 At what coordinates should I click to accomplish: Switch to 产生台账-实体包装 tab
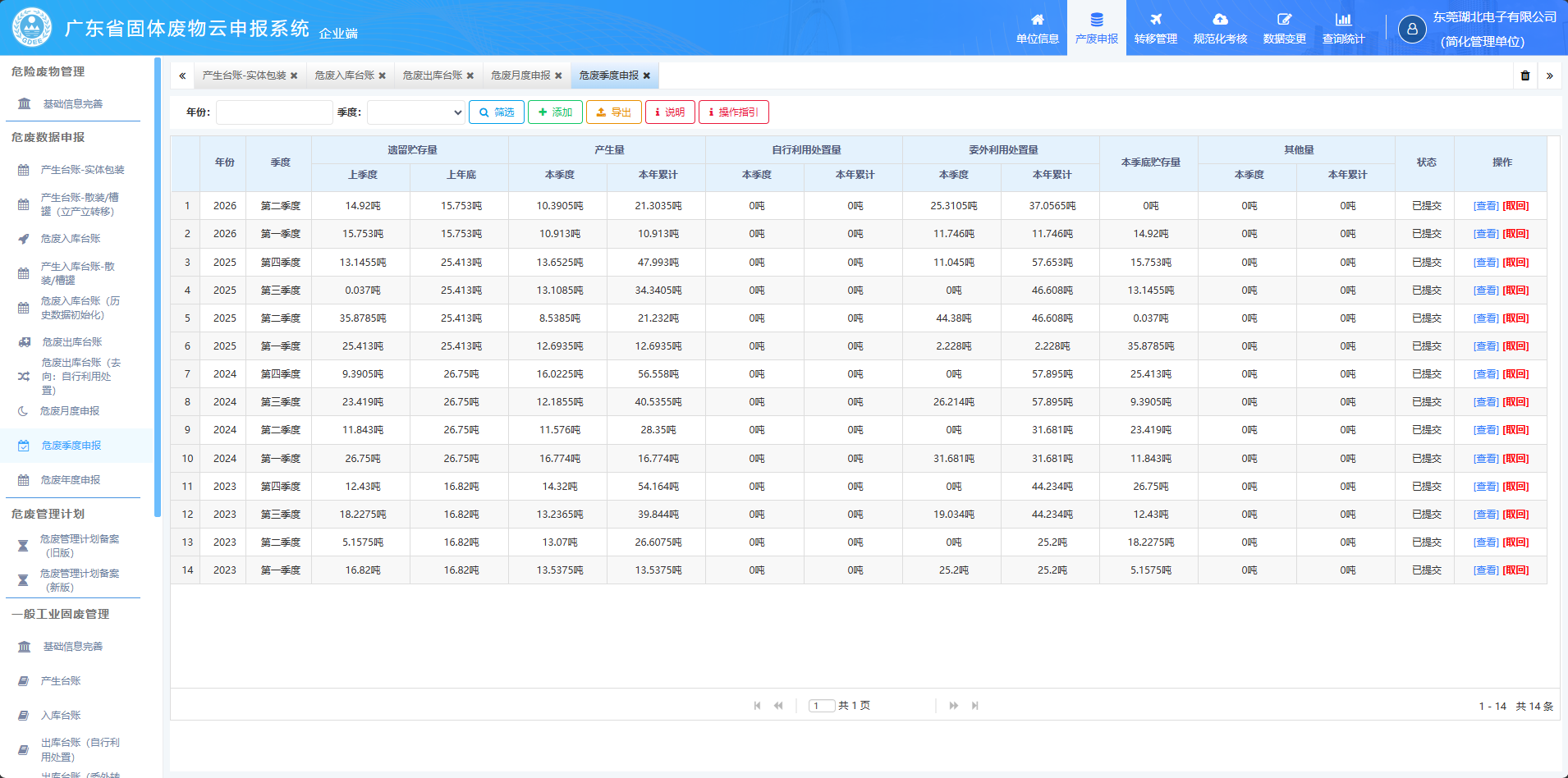[x=244, y=76]
